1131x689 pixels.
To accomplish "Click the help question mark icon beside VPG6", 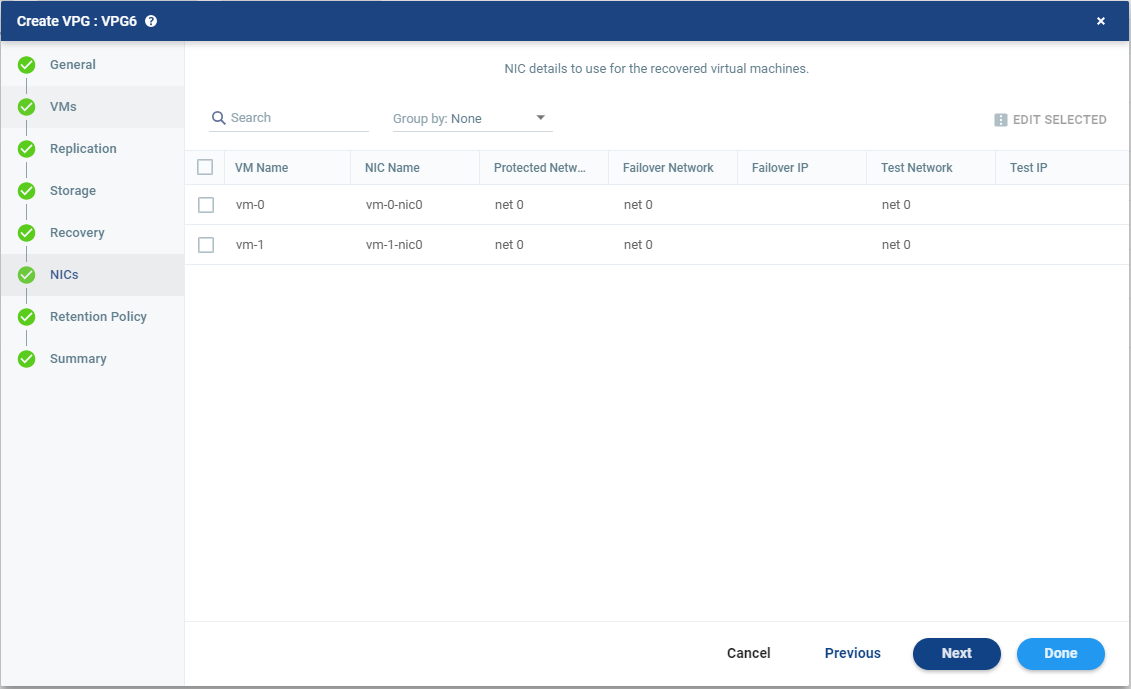I will click(151, 21).
